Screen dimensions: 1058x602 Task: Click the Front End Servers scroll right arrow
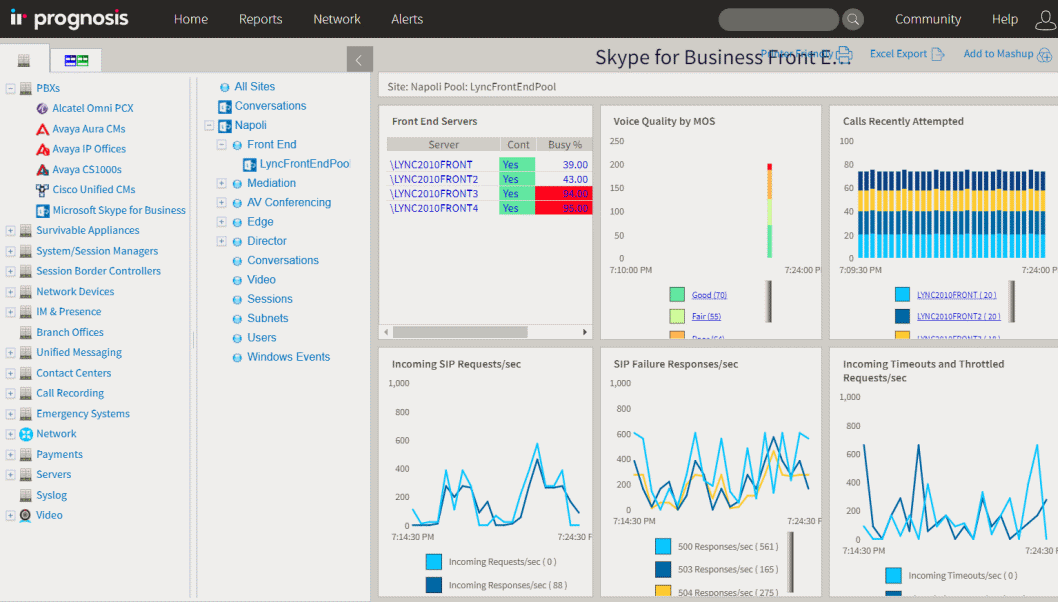coord(585,332)
